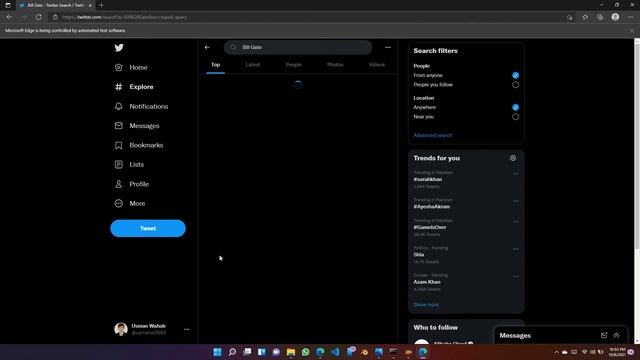Open the #GameIsOver trend

point(429,227)
